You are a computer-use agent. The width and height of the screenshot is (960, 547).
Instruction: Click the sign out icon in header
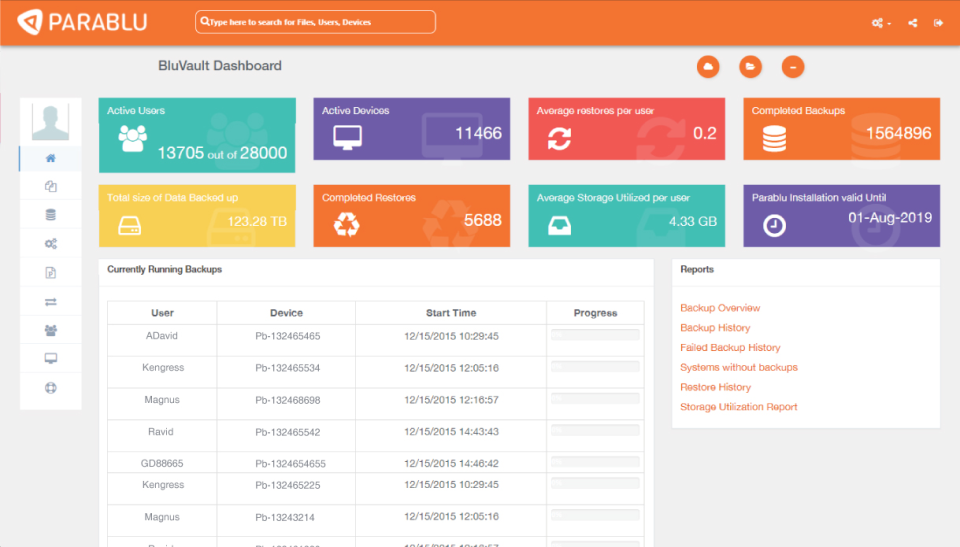(938, 23)
